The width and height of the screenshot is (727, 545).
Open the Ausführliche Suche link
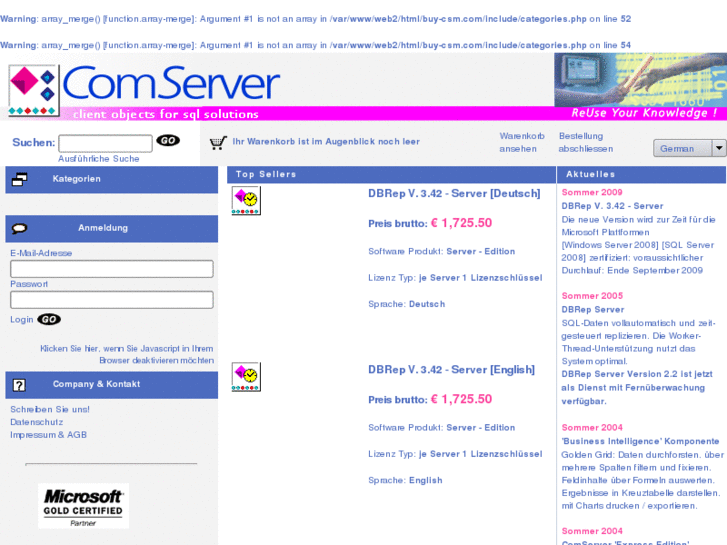click(x=98, y=159)
